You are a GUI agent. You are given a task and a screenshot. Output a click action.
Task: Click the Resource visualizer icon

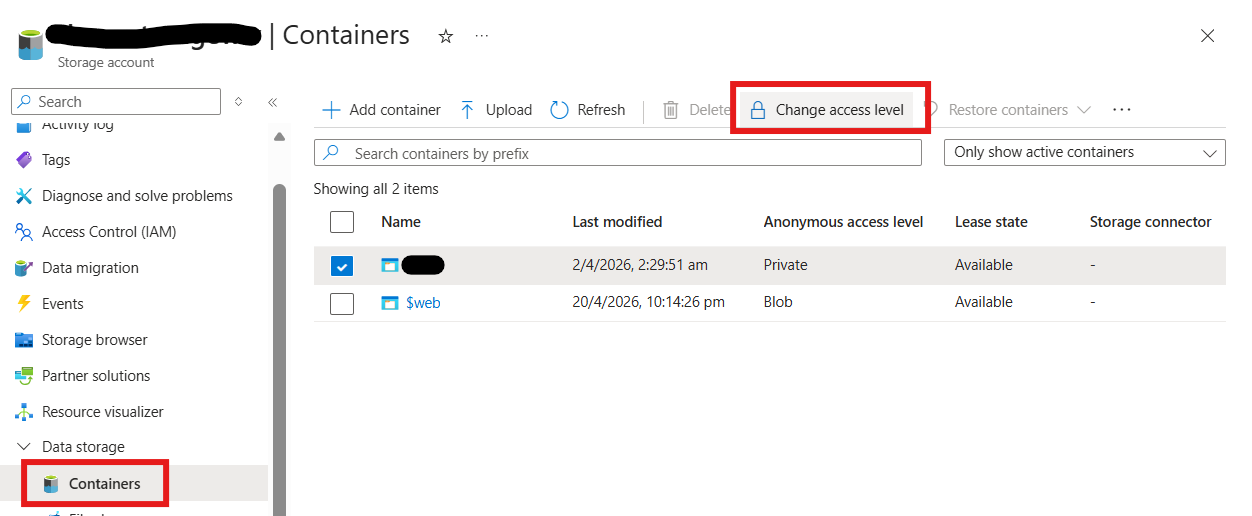coord(24,412)
